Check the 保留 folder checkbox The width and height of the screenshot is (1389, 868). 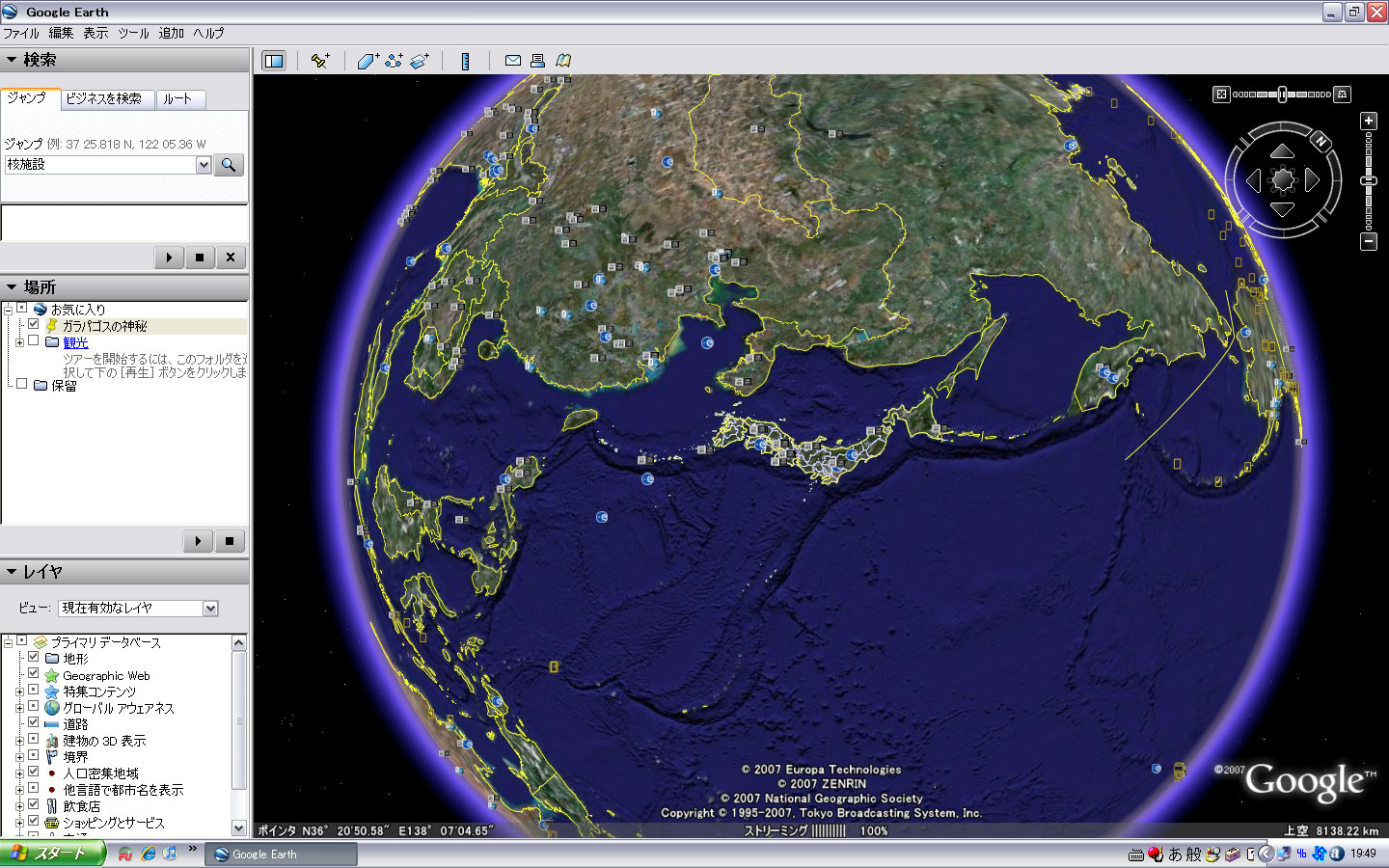click(21, 384)
